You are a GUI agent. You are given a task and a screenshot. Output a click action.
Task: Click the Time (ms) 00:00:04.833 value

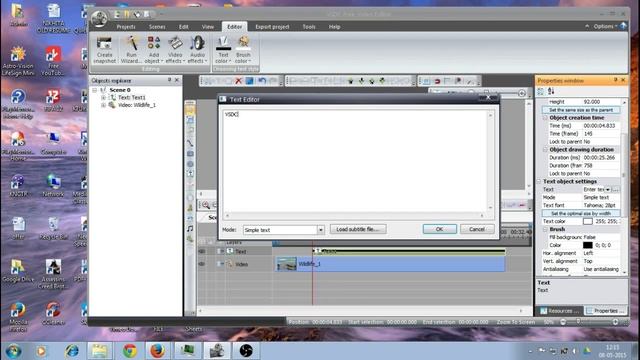[599, 126]
